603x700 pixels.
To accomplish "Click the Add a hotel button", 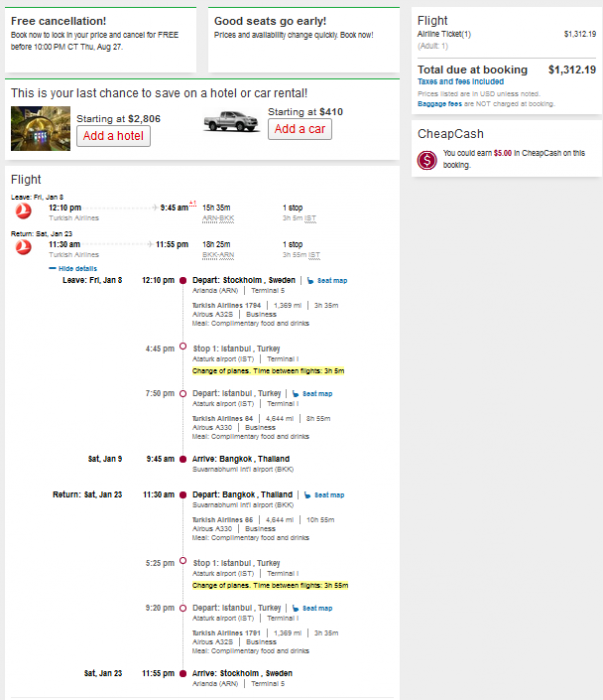I will 113,136.
